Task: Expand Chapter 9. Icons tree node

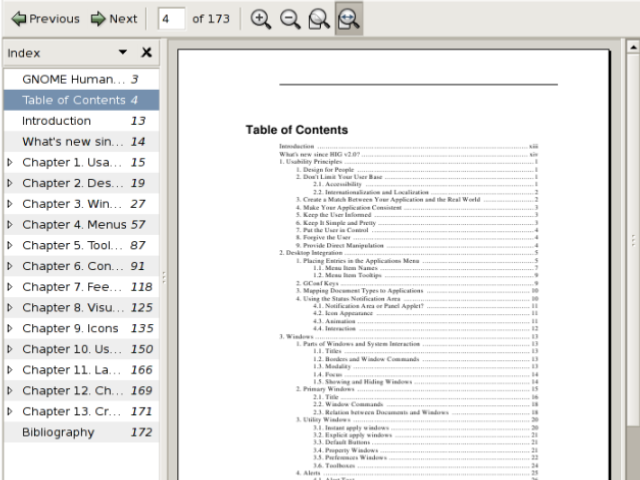Action: click(x=10, y=329)
